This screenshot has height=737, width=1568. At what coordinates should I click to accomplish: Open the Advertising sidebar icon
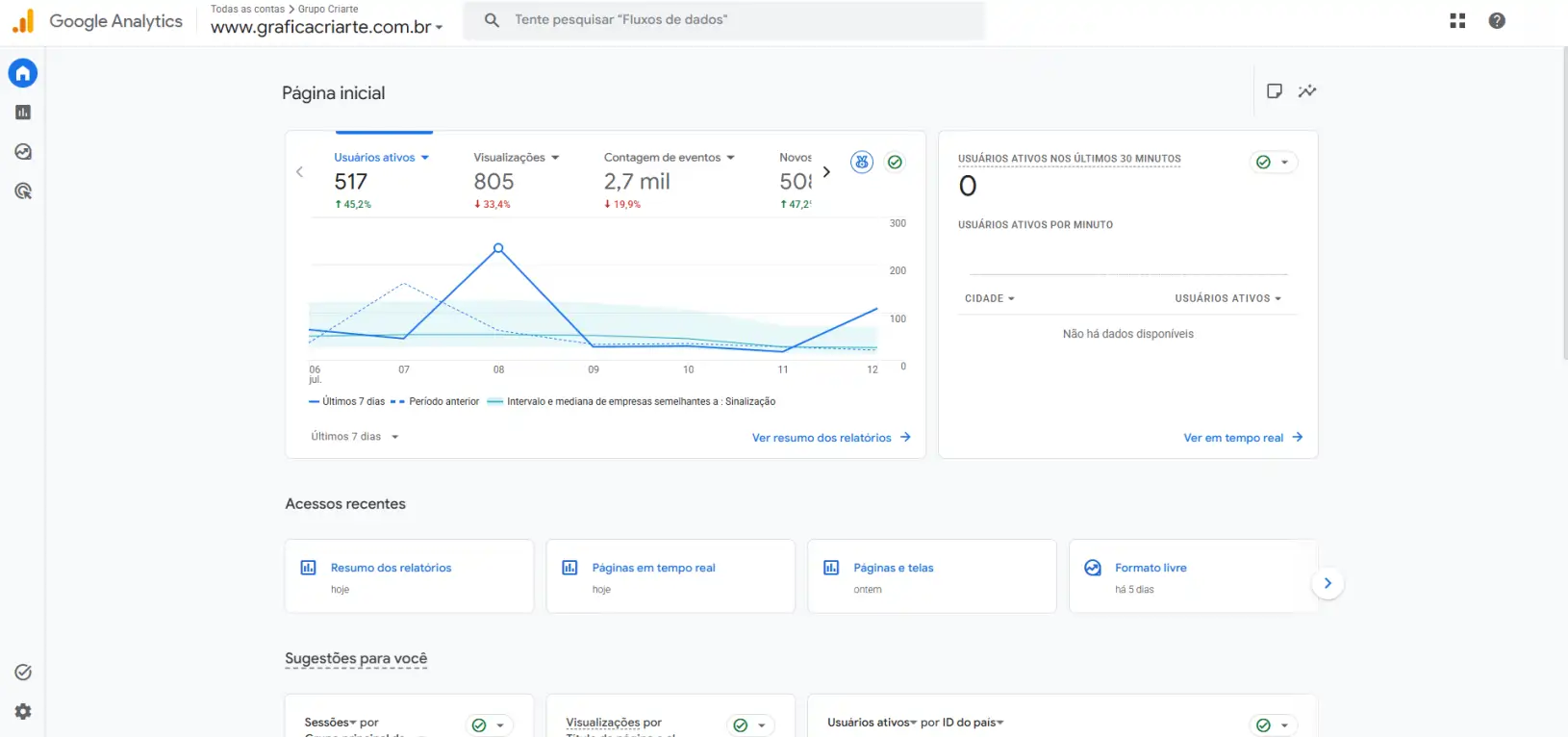click(x=23, y=191)
